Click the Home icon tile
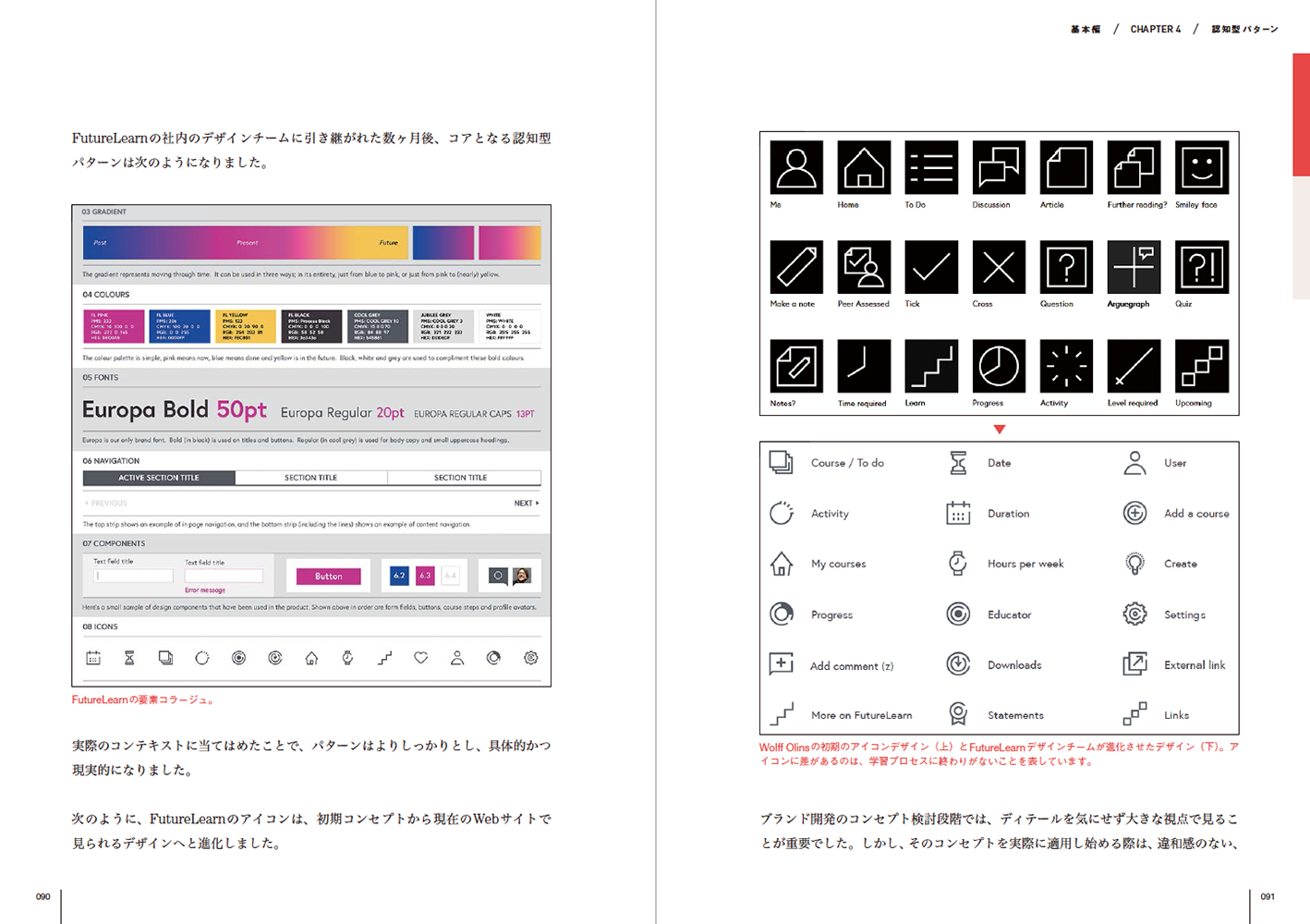 [x=864, y=167]
